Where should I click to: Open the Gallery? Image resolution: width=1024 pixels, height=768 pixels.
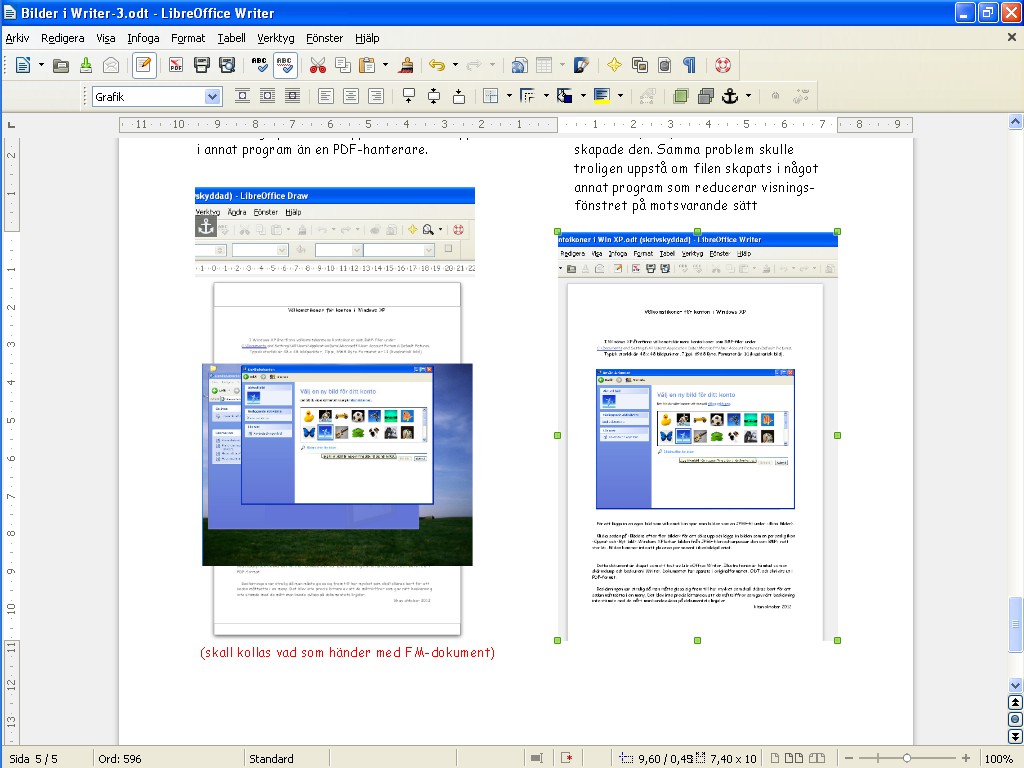(639, 65)
